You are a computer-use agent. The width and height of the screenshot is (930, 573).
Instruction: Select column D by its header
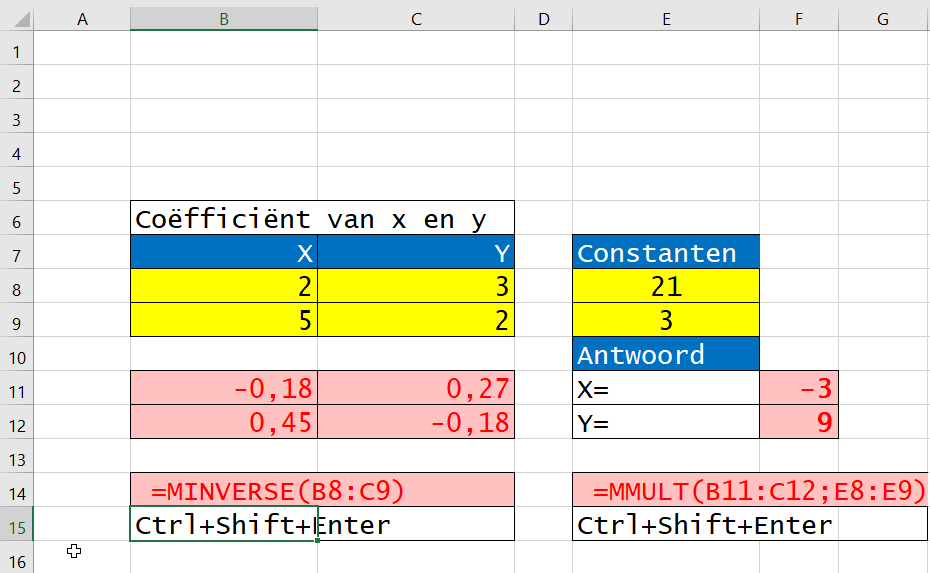click(543, 18)
